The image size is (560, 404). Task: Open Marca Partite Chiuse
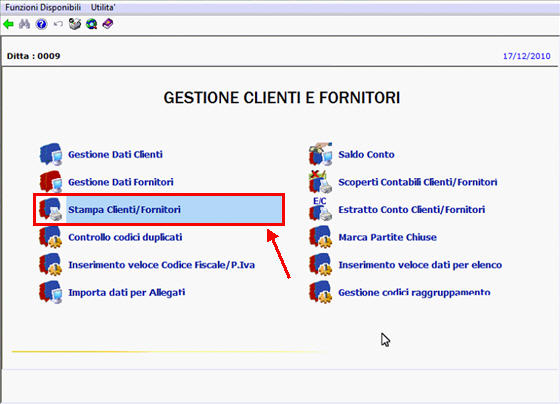click(x=388, y=237)
